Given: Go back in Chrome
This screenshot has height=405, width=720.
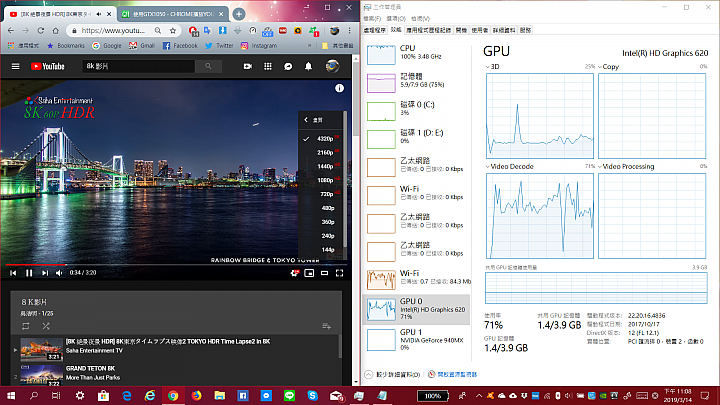Looking at the screenshot, I should tap(11, 31).
